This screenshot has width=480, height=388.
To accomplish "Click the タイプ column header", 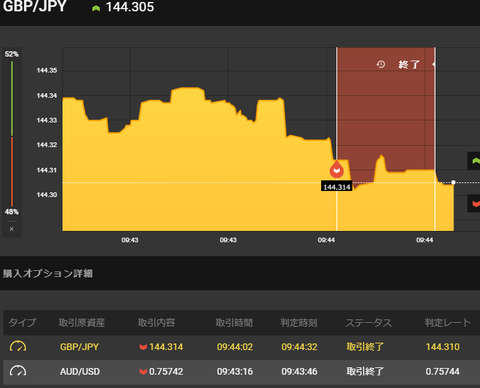I will click(22, 323).
